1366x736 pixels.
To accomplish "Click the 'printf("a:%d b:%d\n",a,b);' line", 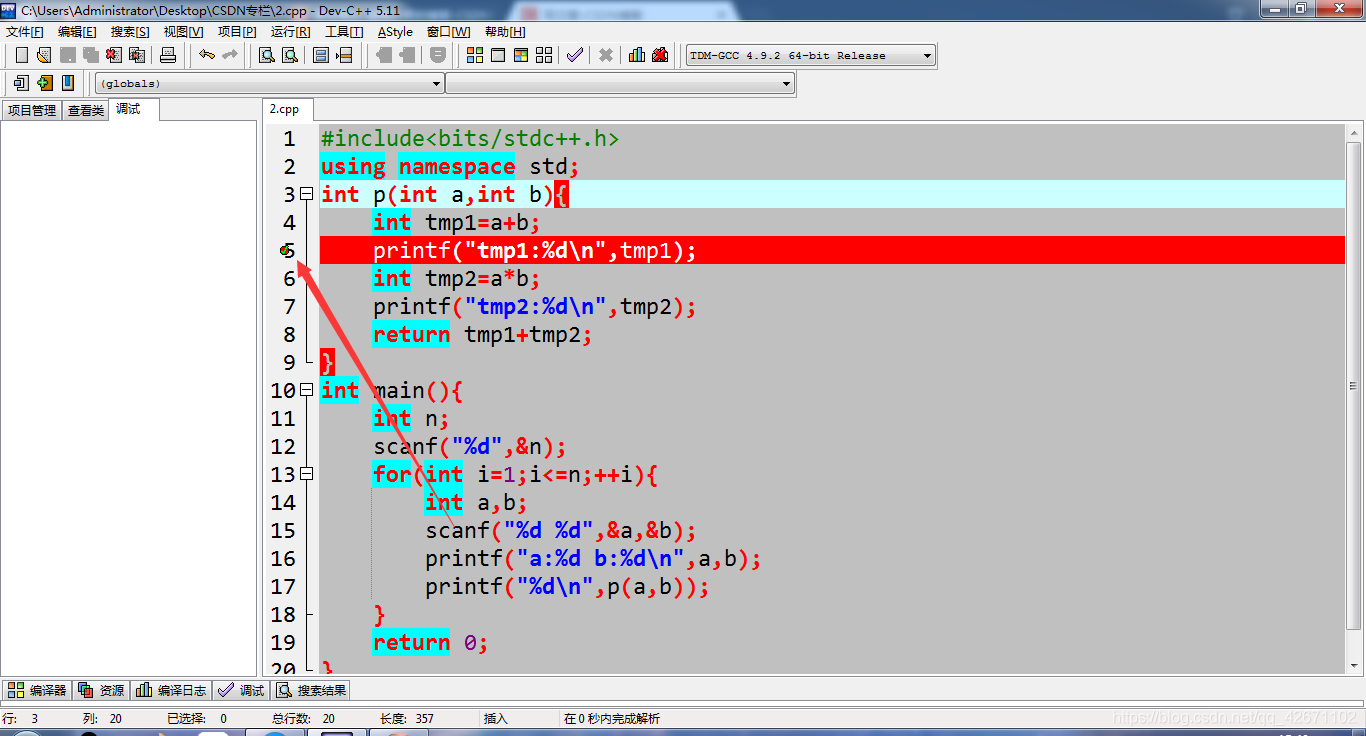I will (593, 559).
